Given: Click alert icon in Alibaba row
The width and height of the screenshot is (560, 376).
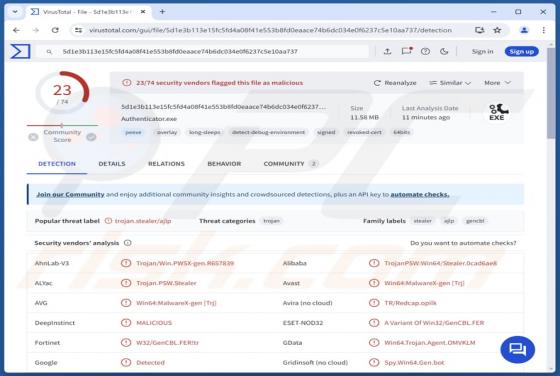Looking at the screenshot, I should click(x=374, y=263).
